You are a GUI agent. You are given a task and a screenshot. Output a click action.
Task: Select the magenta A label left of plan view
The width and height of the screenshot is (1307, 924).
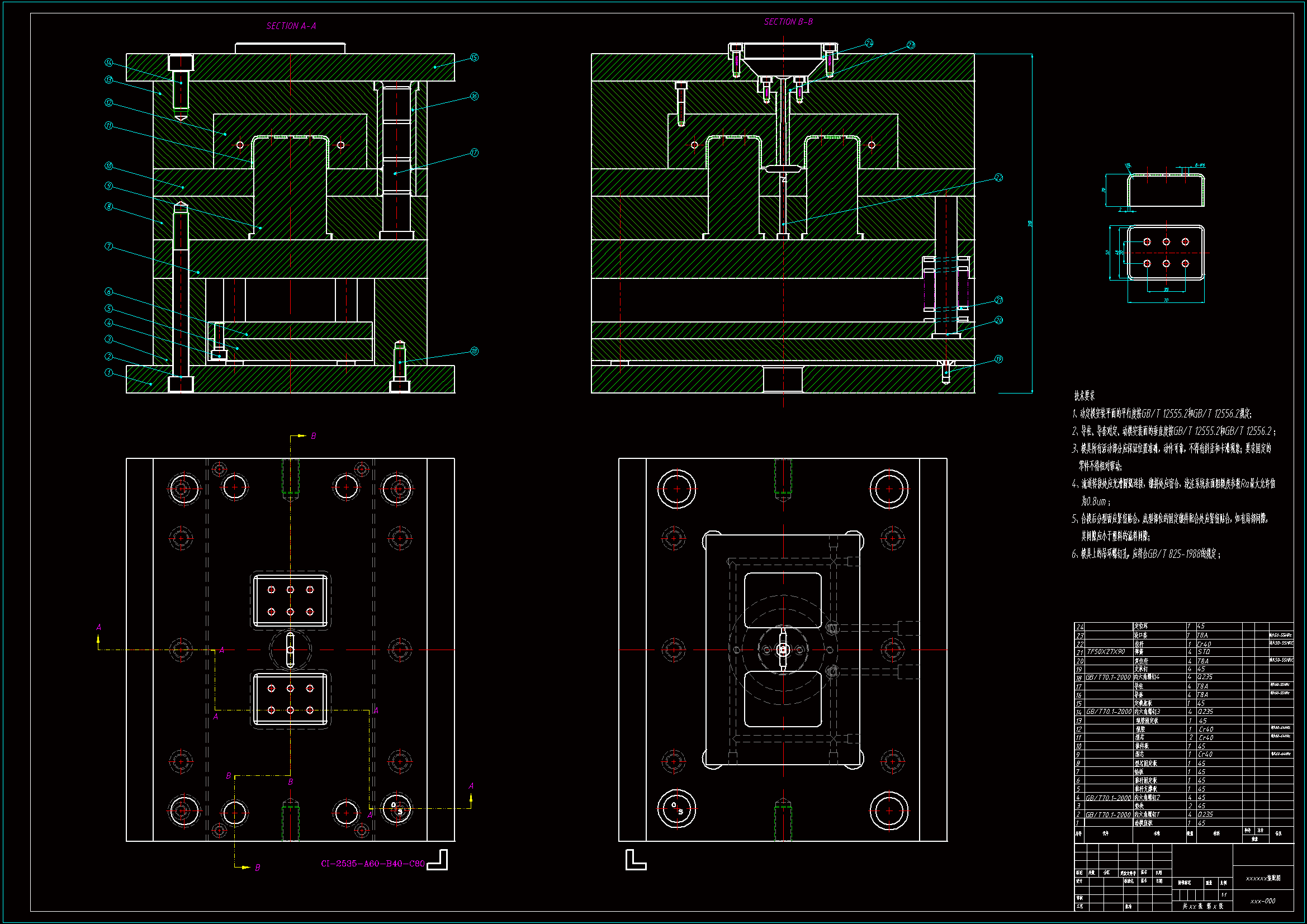(x=98, y=627)
